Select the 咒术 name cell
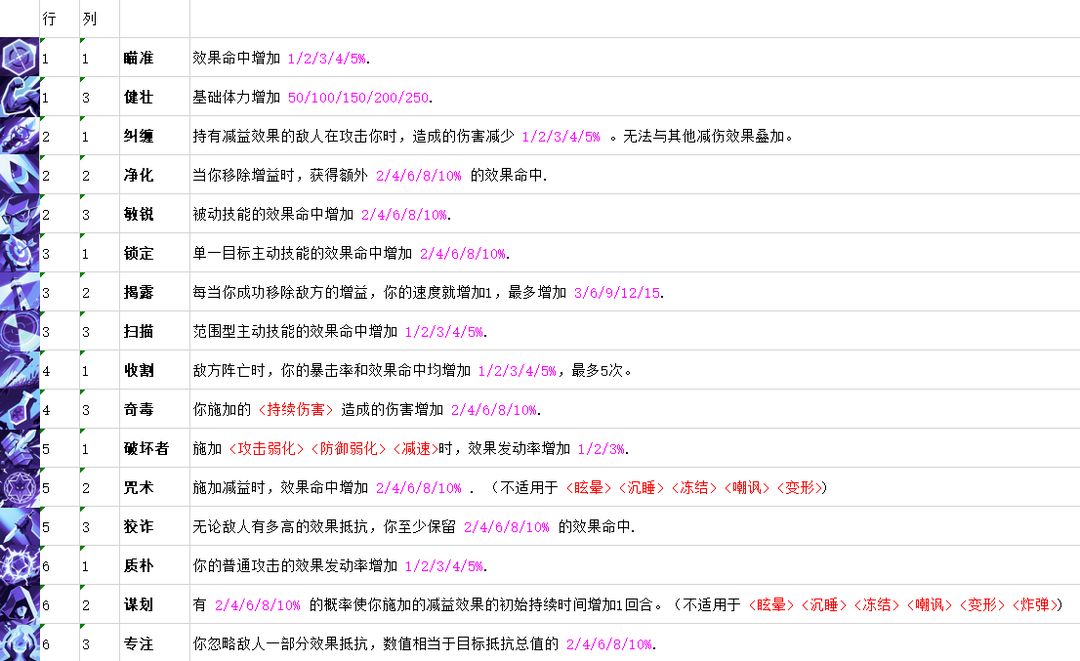 pos(154,487)
